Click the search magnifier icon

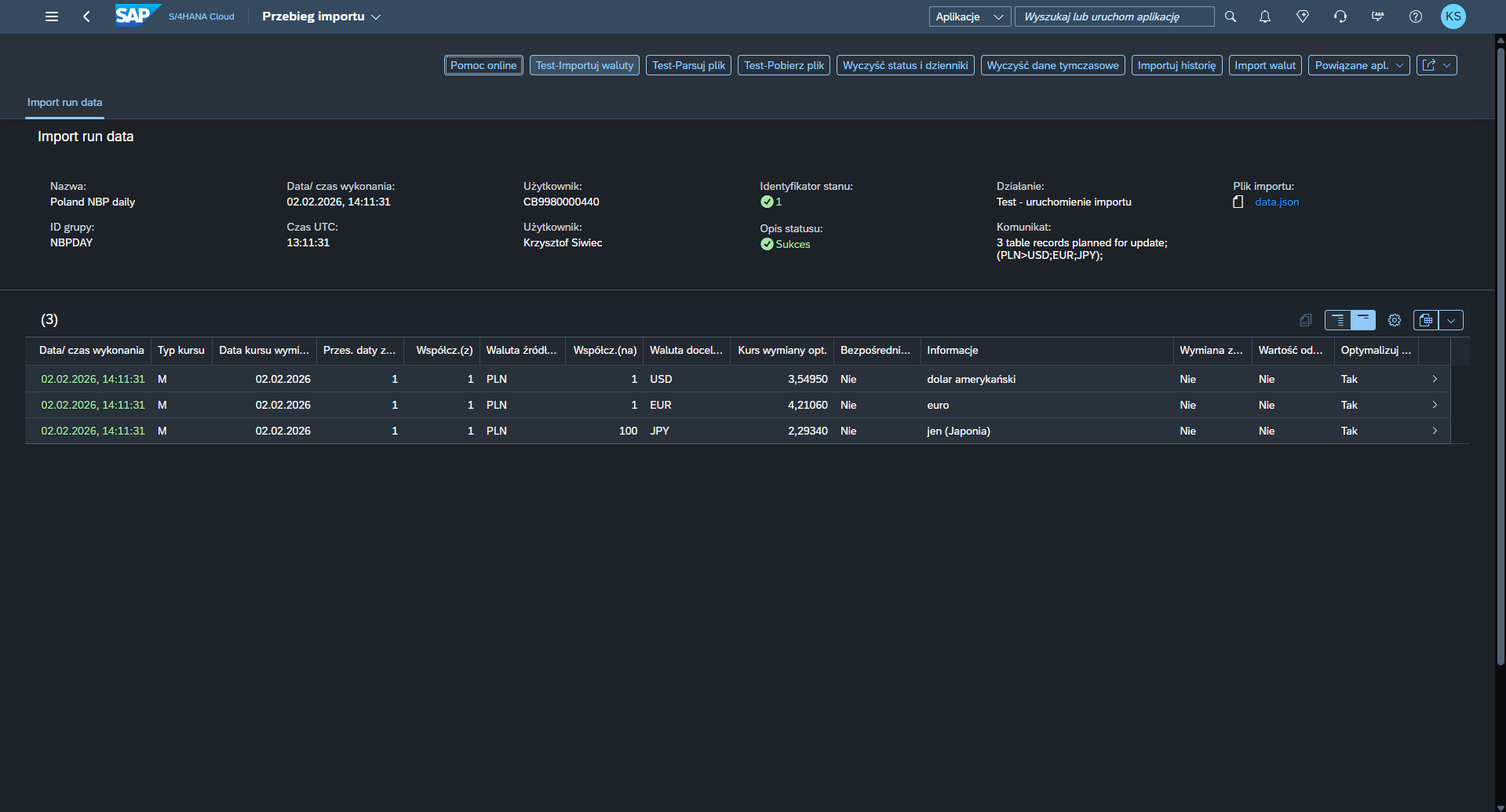click(1231, 16)
